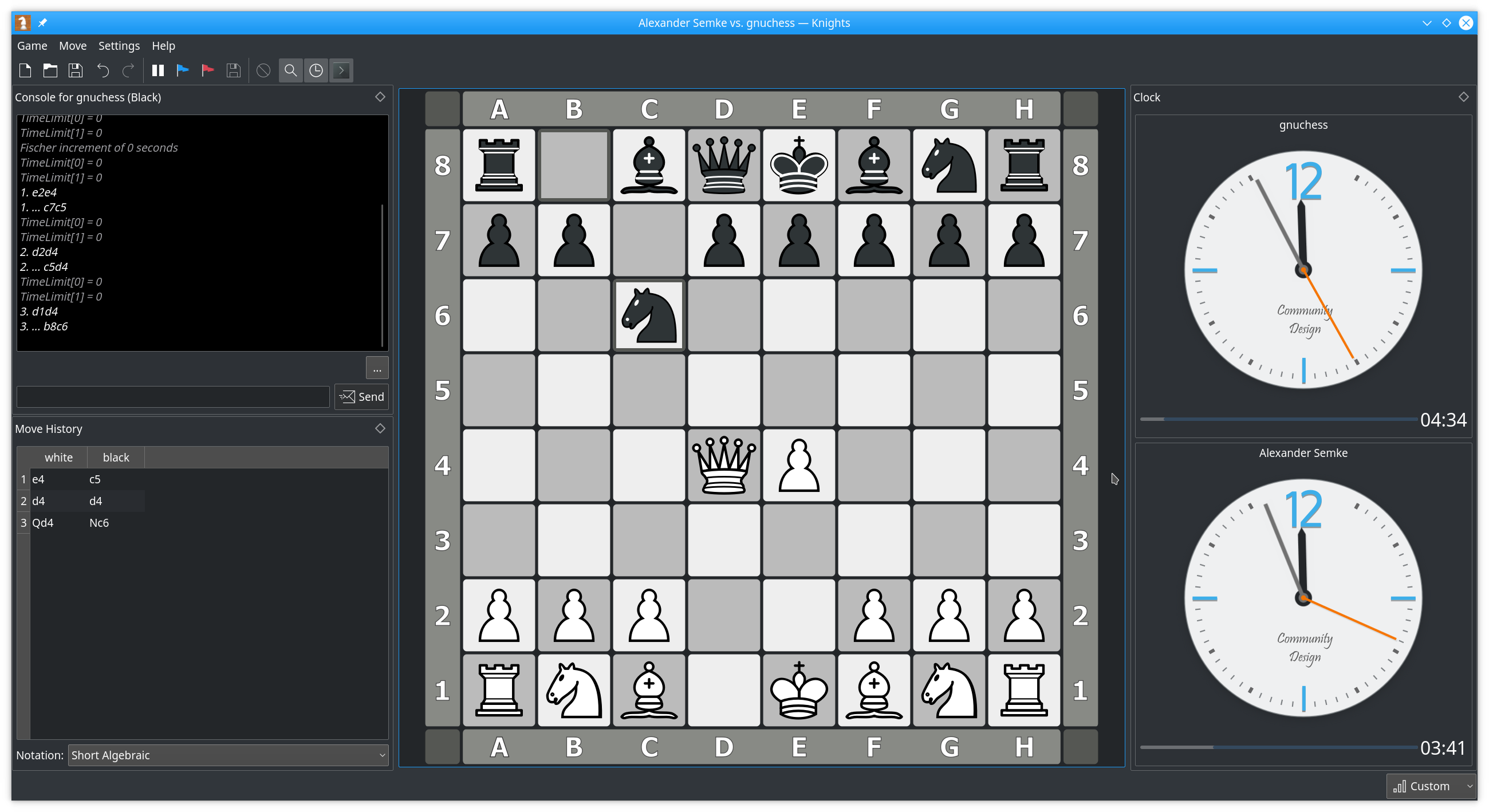Screen dimensions: 1489x812
Task: Open the Notation Short Algebraic dropdown
Action: [x=229, y=755]
